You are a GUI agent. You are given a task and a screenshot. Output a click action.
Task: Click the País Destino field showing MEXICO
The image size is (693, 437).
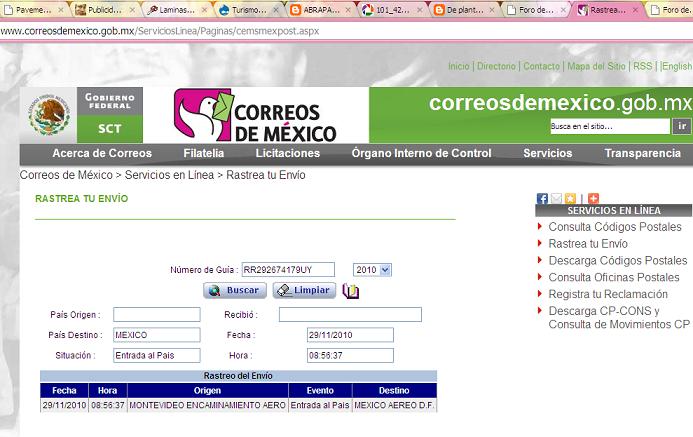[157, 335]
